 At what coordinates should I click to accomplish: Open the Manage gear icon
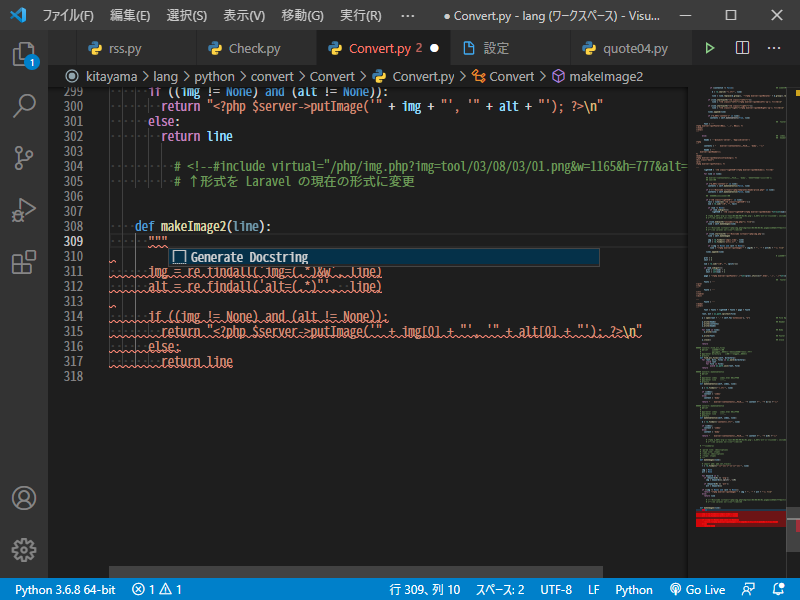[24, 549]
